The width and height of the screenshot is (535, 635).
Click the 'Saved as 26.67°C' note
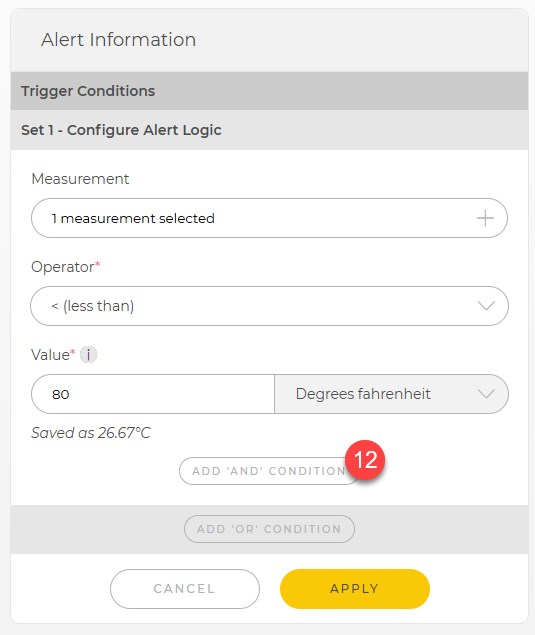pyautogui.click(x=91, y=433)
